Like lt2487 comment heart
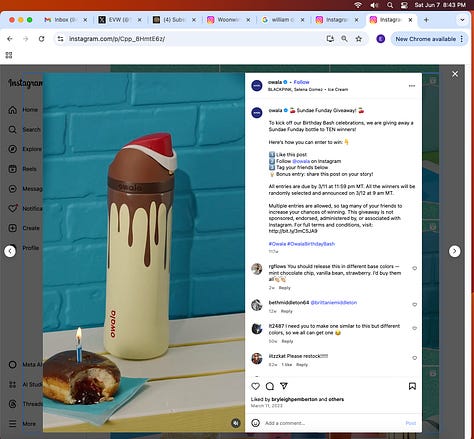 click(414, 328)
